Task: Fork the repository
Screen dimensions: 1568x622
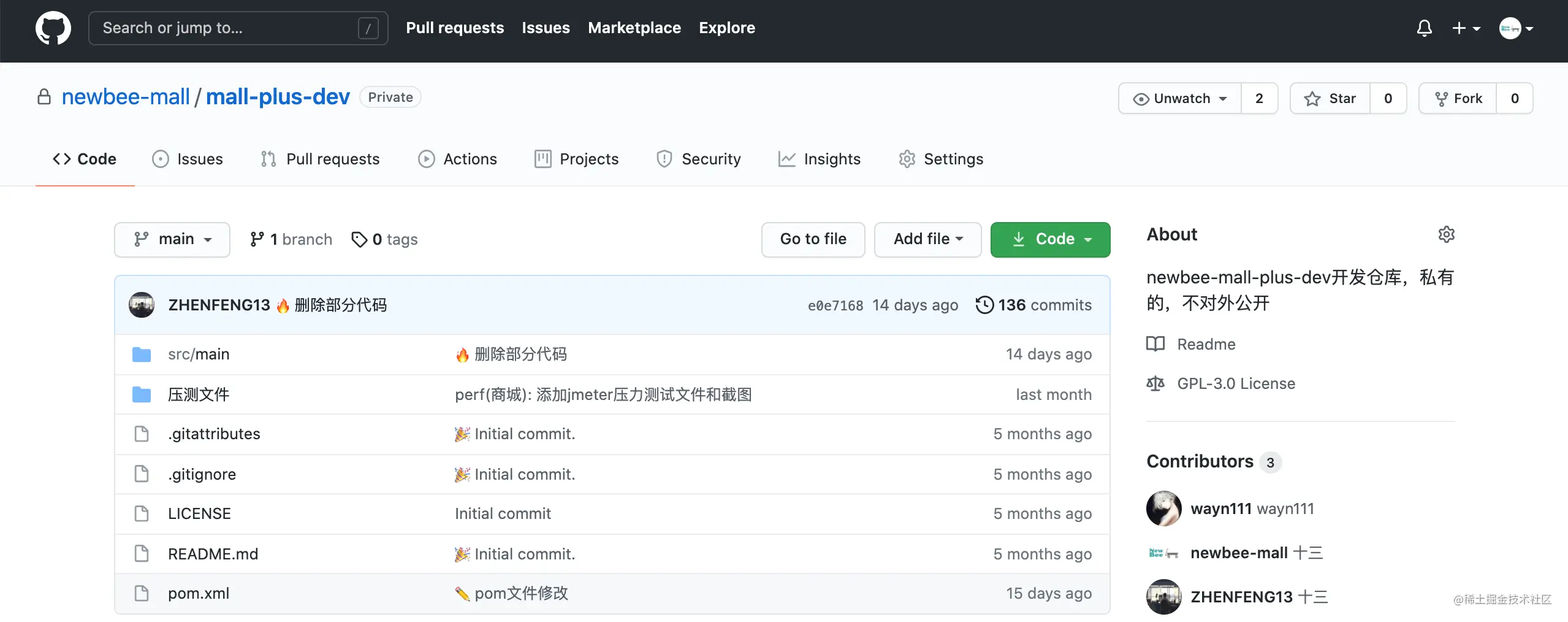Action: coord(1458,98)
